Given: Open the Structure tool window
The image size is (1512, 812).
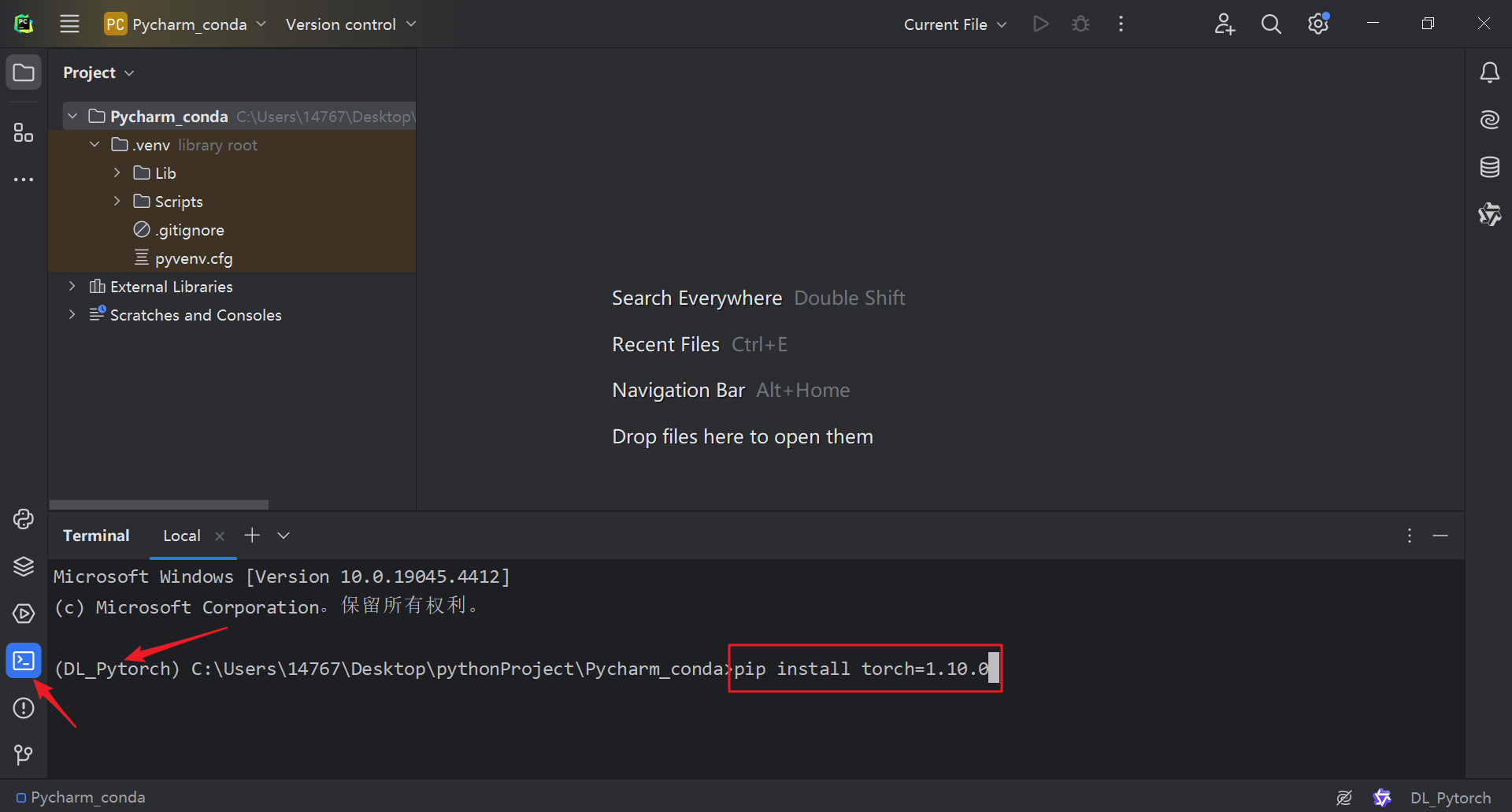Looking at the screenshot, I should (24, 132).
